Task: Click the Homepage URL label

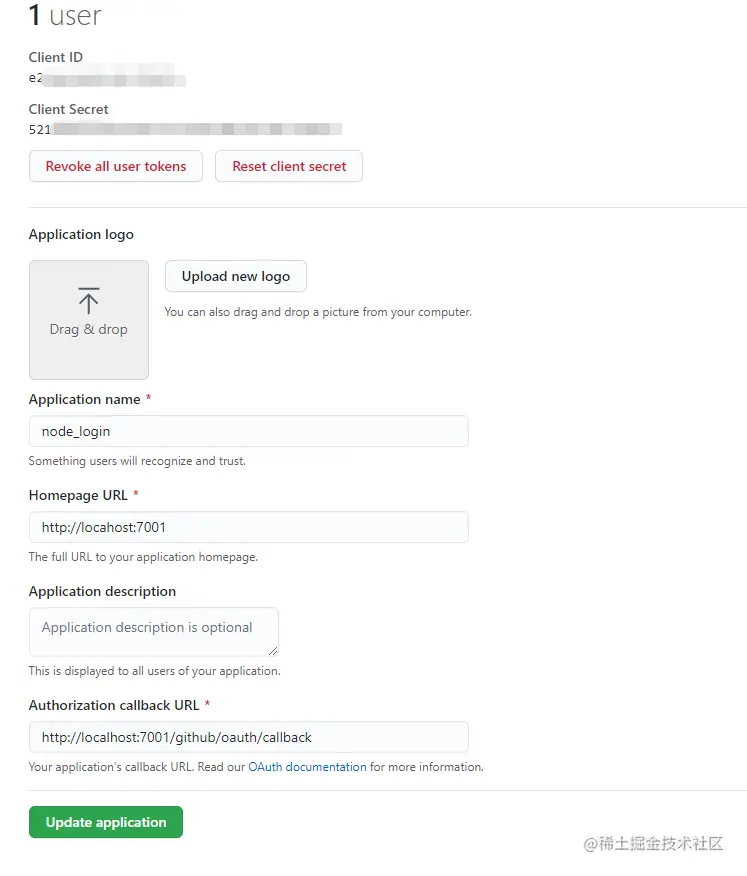Action: (78, 496)
